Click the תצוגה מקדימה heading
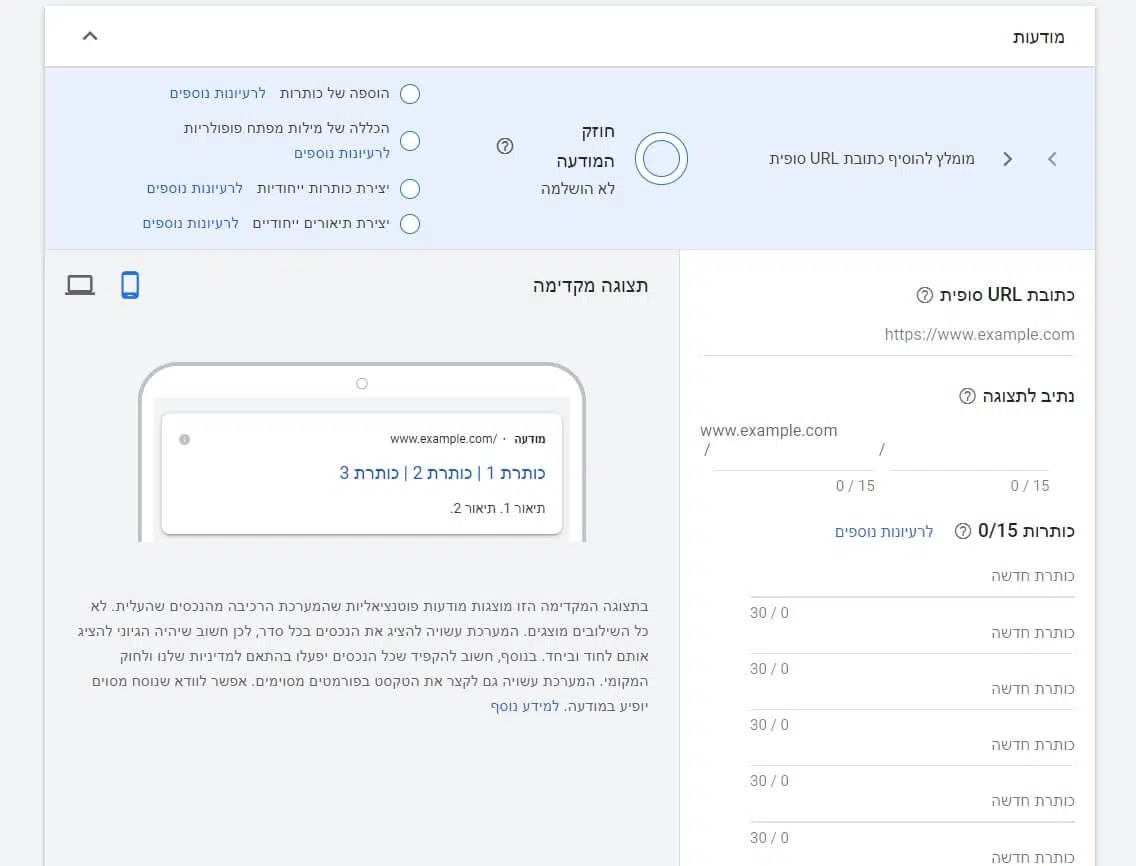The width and height of the screenshot is (1136, 866). click(x=590, y=286)
